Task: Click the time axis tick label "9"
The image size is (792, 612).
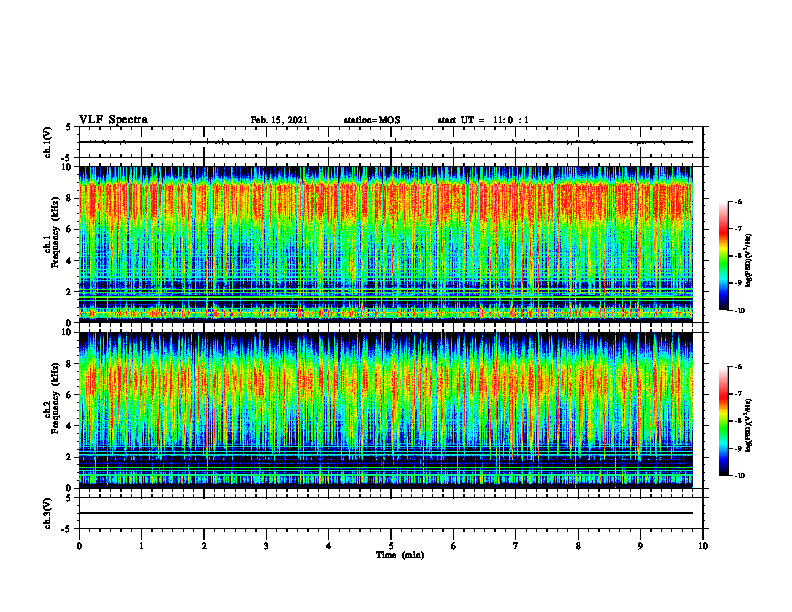Action: pyautogui.click(x=640, y=546)
